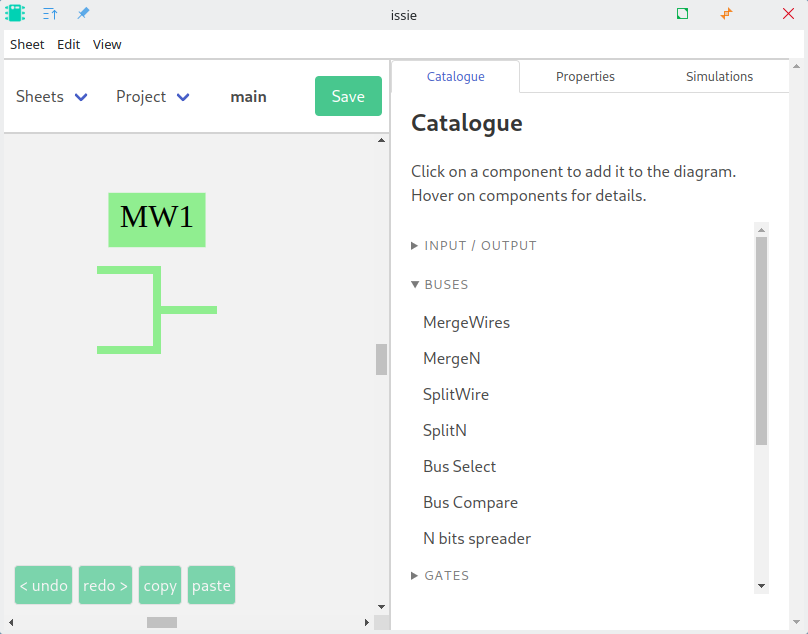Expand the GATES section
The height and width of the screenshot is (634, 808).
point(446,576)
